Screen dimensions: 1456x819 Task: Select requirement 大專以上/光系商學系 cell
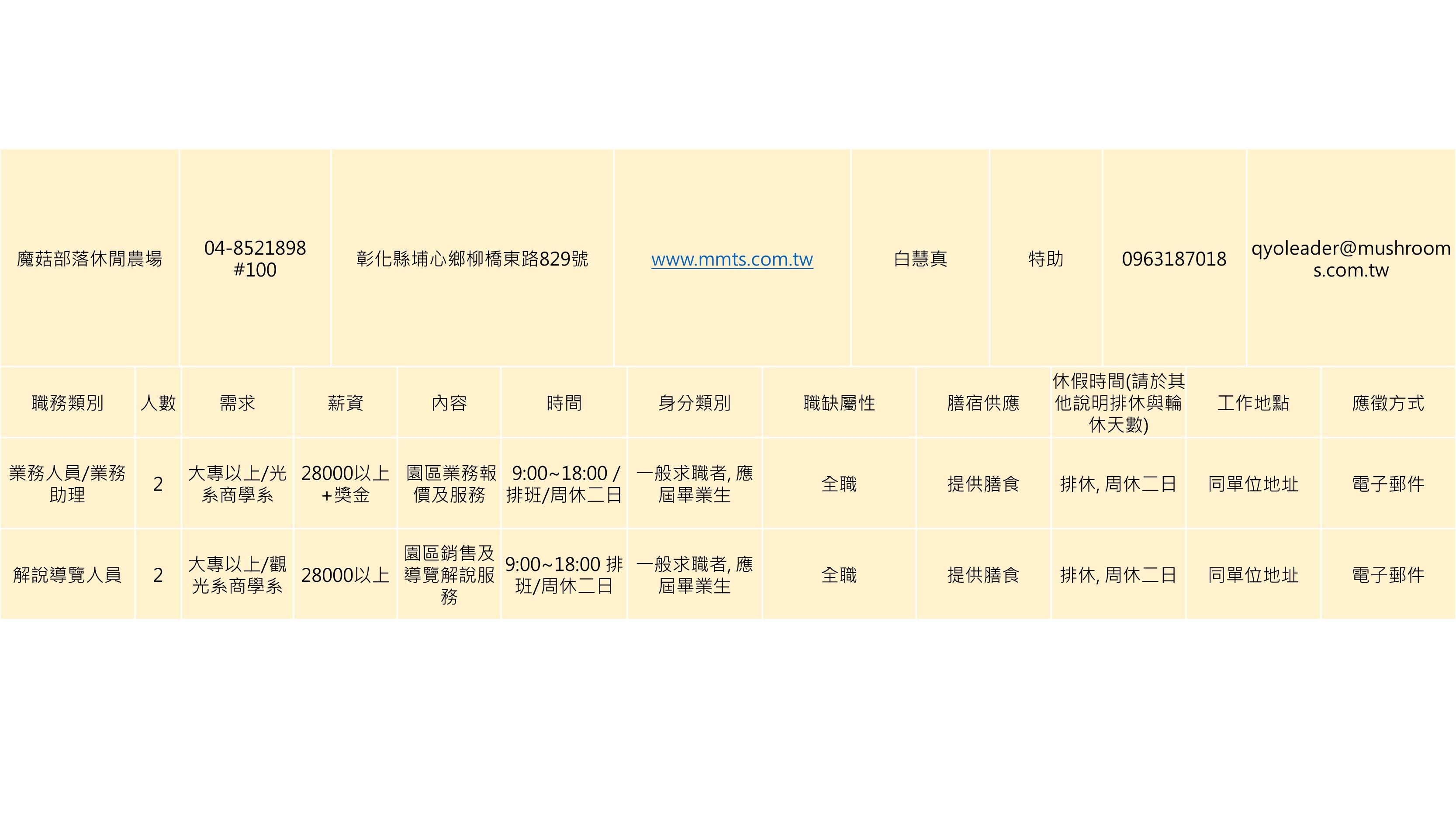[x=237, y=483]
